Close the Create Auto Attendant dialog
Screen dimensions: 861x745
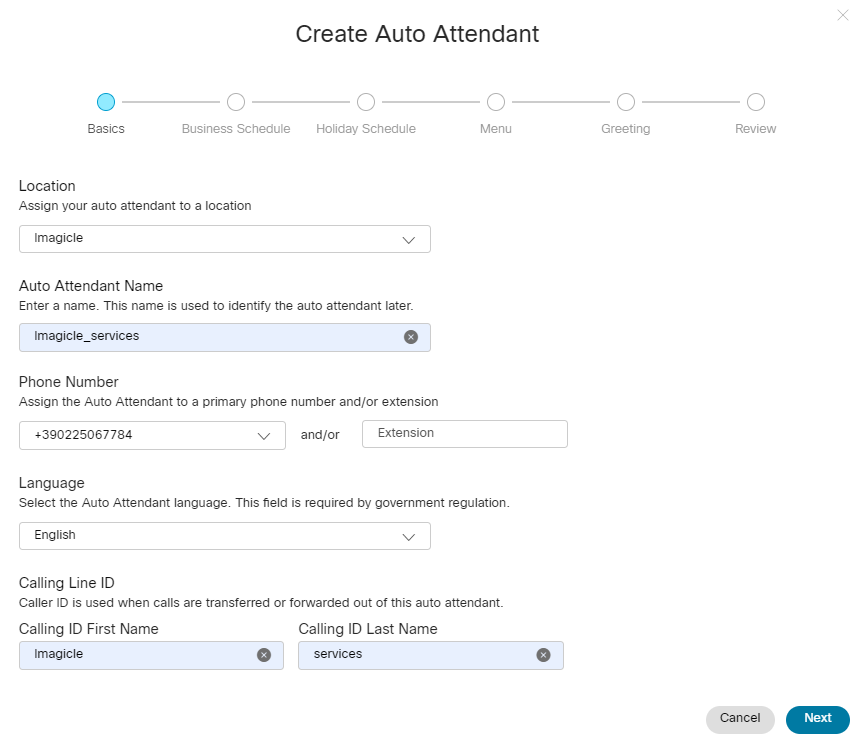click(842, 15)
